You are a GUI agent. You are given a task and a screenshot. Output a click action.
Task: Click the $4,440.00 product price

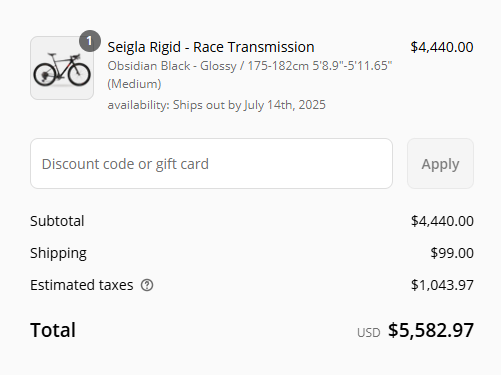click(442, 47)
